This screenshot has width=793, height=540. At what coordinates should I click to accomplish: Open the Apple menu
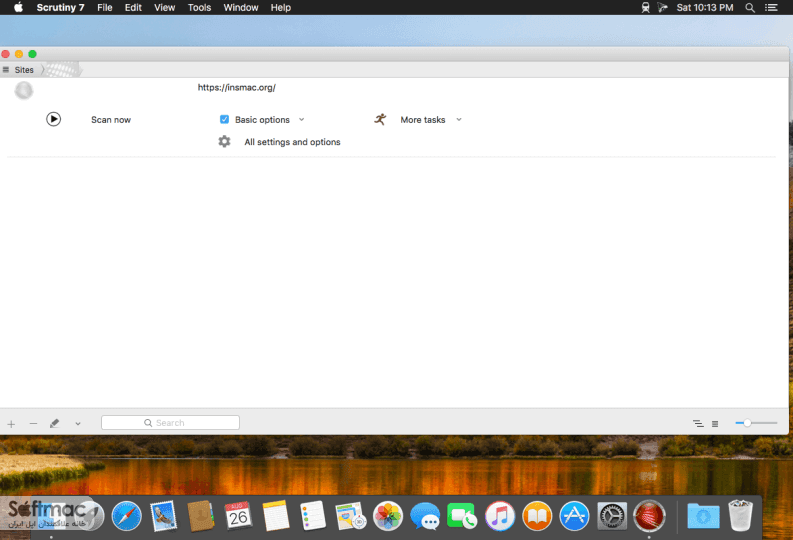pyautogui.click(x=18, y=8)
